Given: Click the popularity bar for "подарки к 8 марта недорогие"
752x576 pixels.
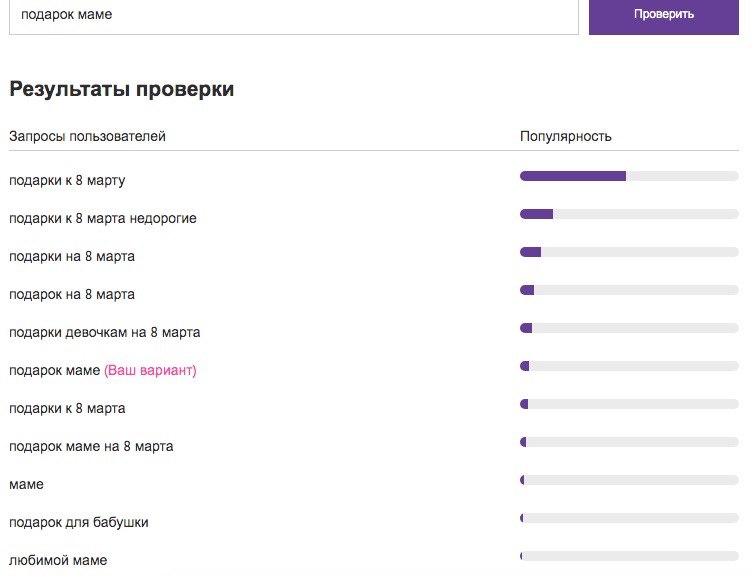Looking at the screenshot, I should (x=629, y=214).
